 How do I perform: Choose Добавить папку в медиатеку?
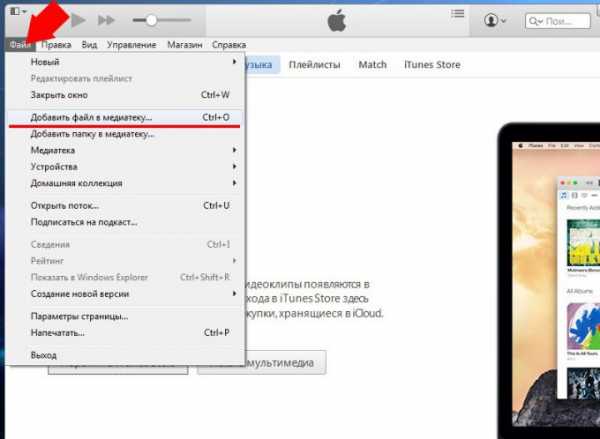click(x=91, y=133)
